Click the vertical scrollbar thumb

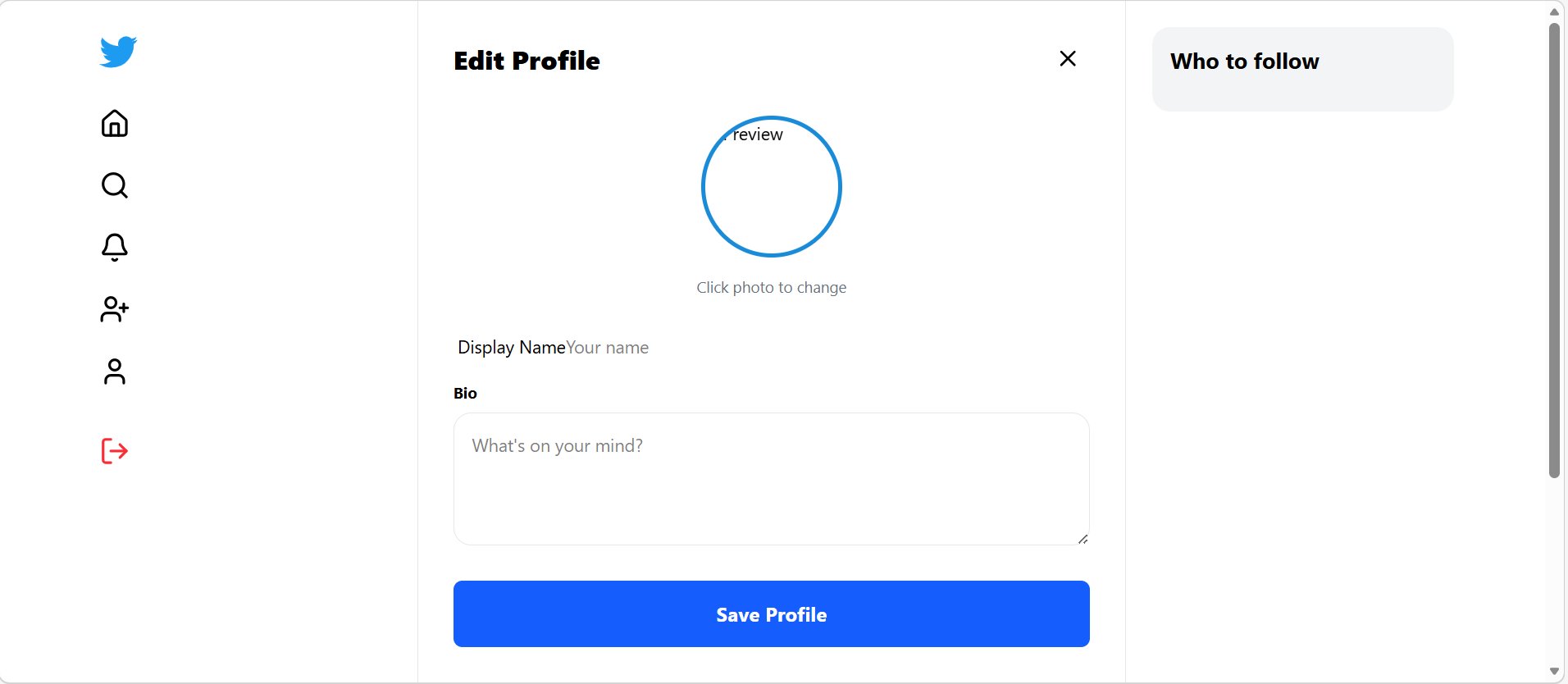coord(1554,246)
